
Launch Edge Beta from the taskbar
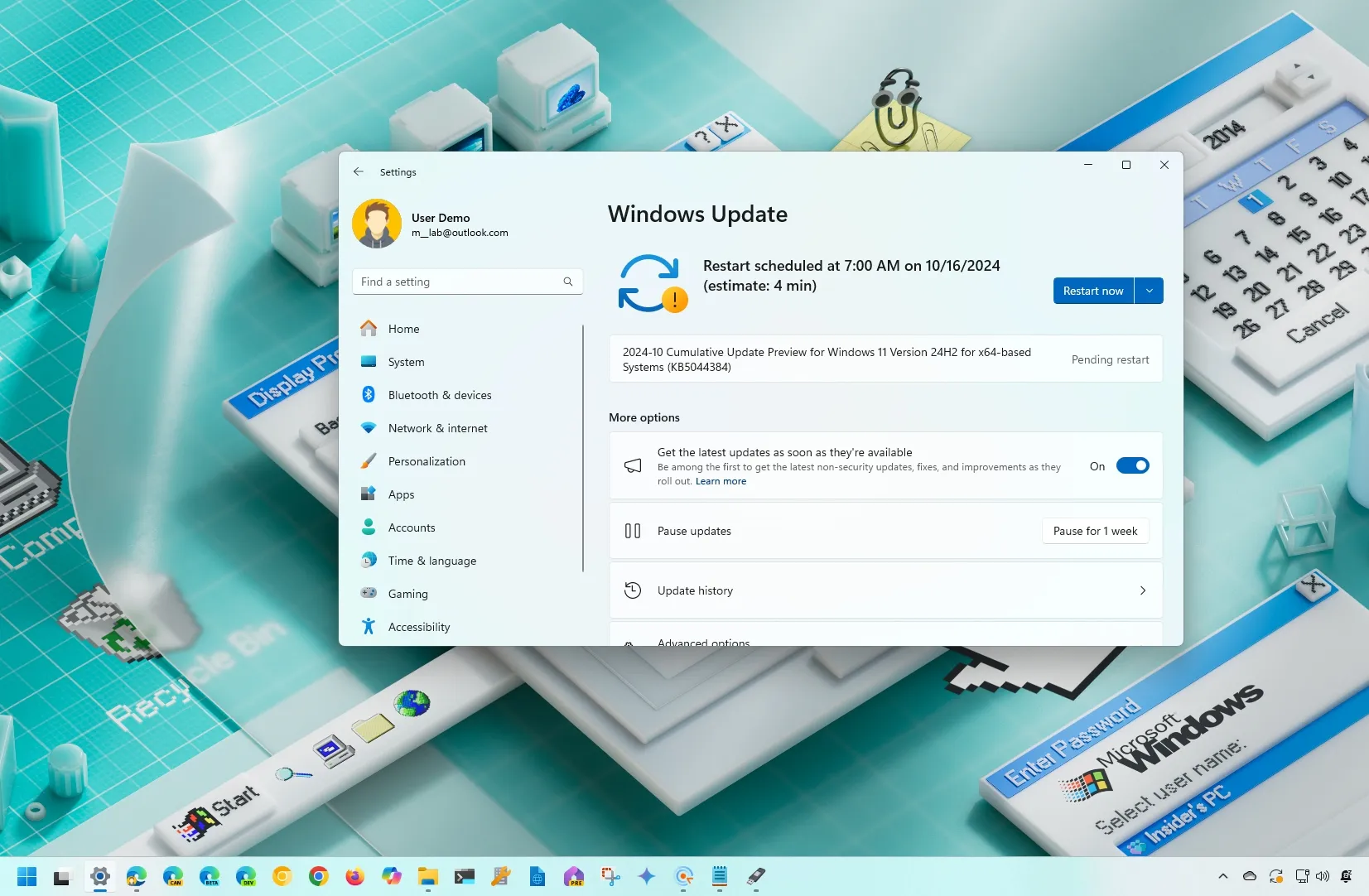[210, 876]
